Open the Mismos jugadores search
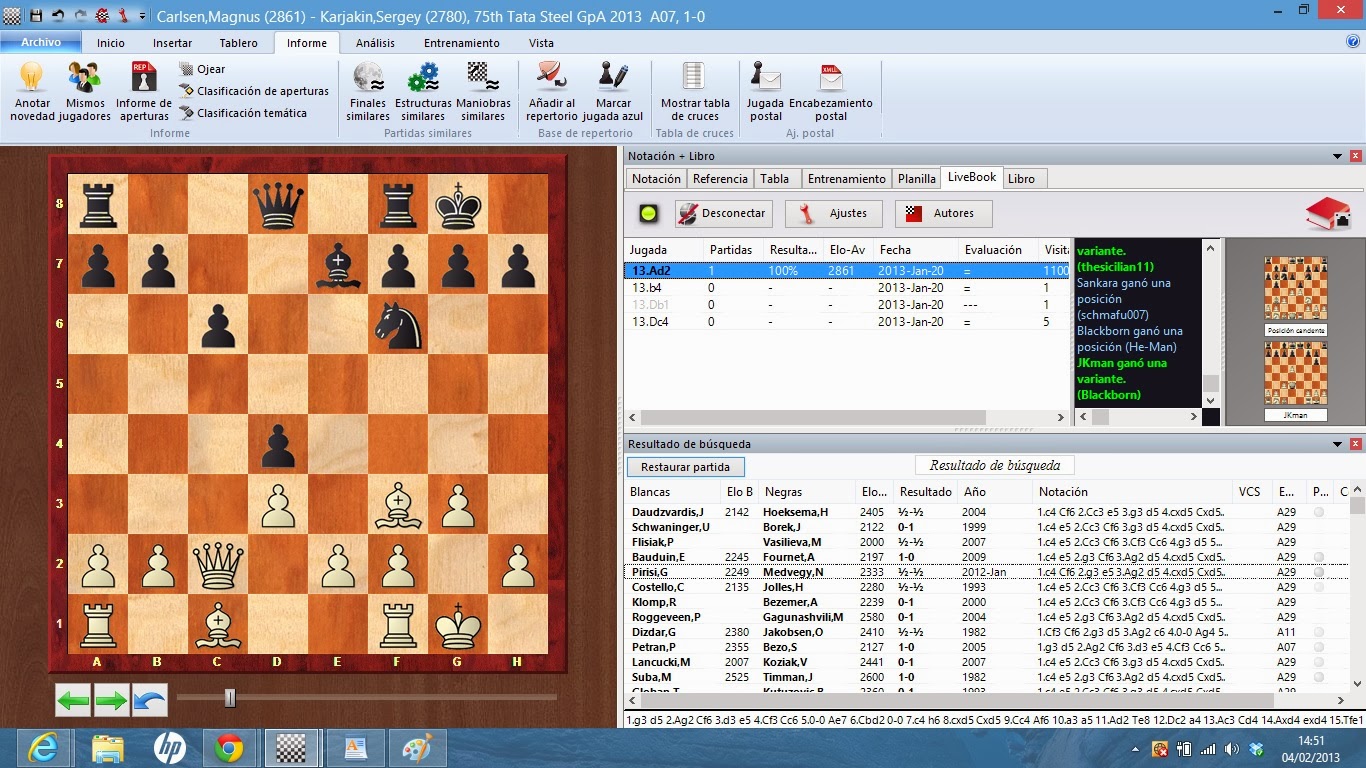This screenshot has height=768, width=1366. click(85, 90)
